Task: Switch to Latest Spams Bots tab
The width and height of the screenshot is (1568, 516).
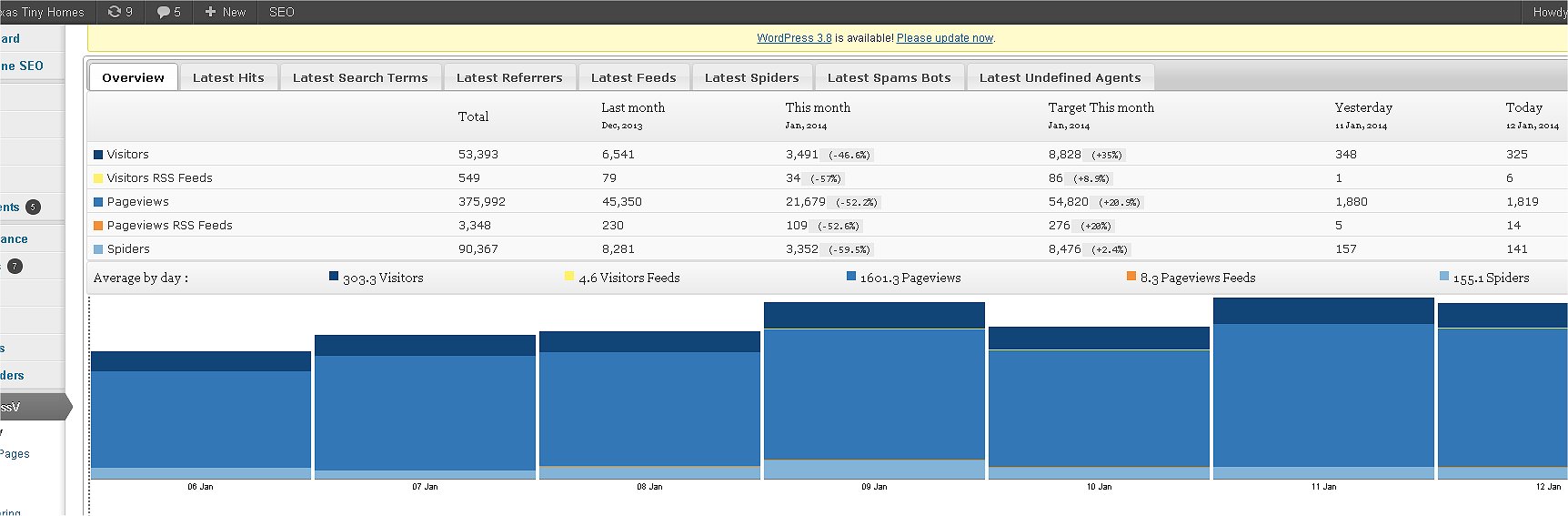Action: 889,77
